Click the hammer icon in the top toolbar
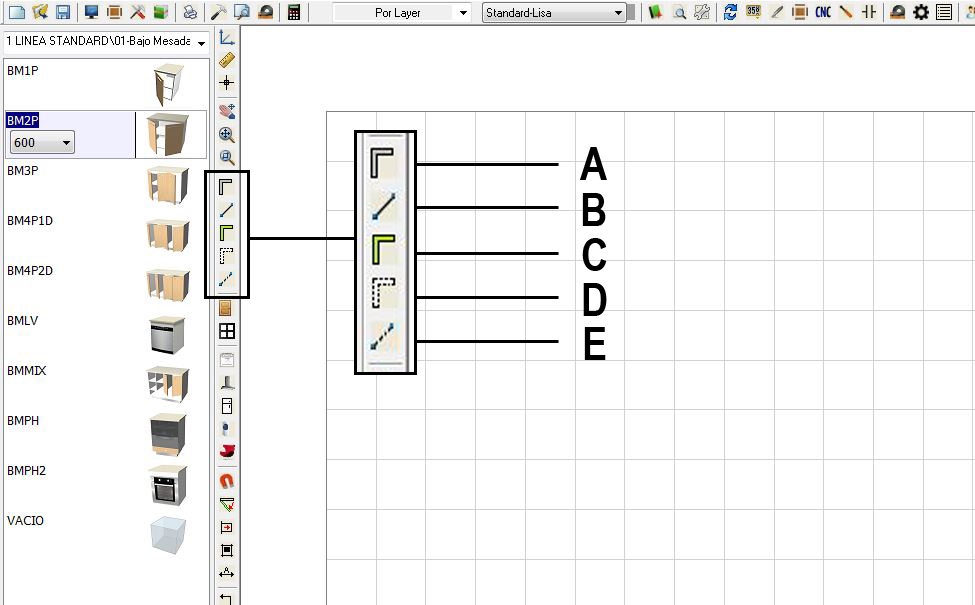Viewport: 975px width, 605px height. click(x=218, y=12)
